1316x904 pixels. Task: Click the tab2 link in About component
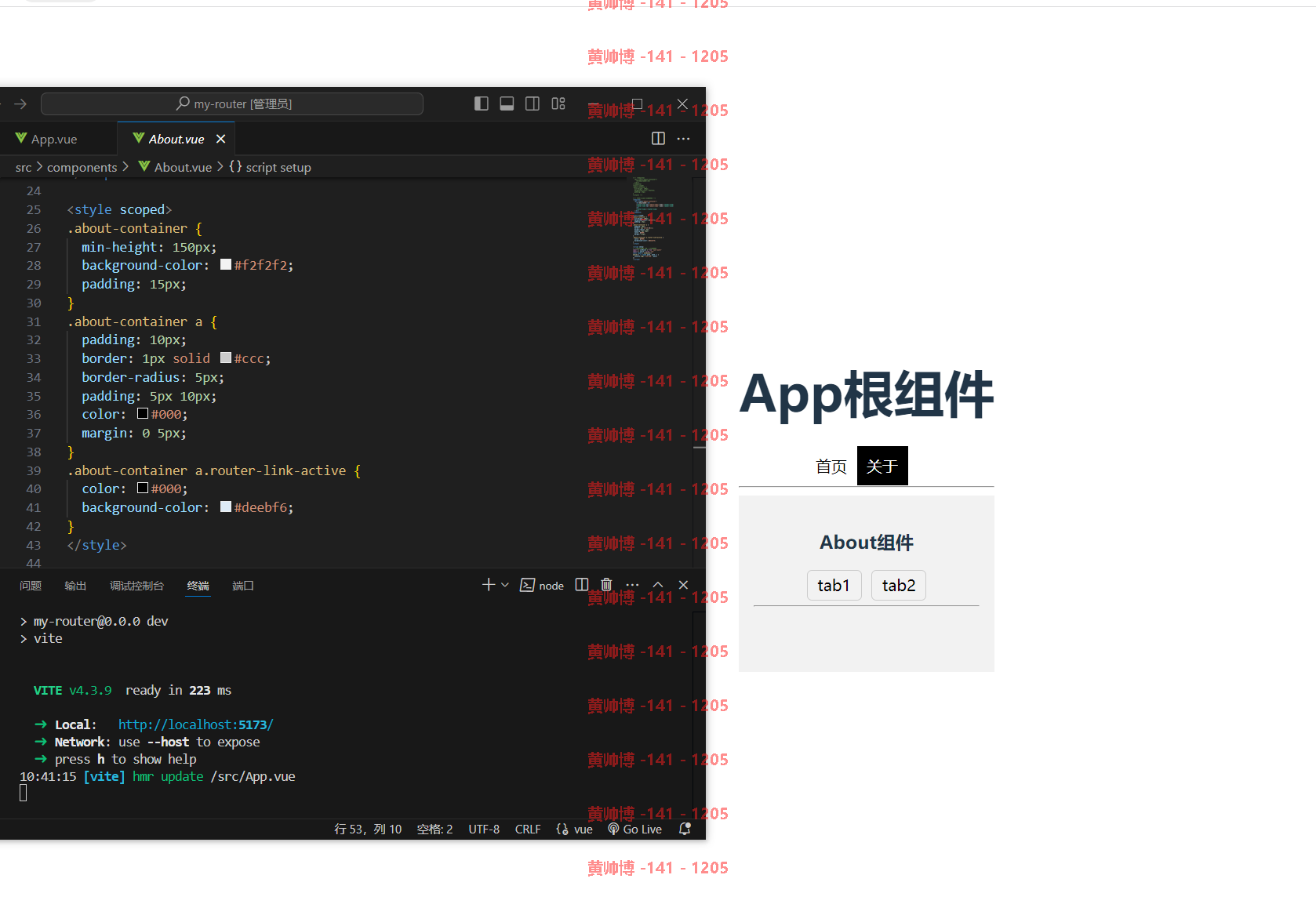[x=899, y=586]
